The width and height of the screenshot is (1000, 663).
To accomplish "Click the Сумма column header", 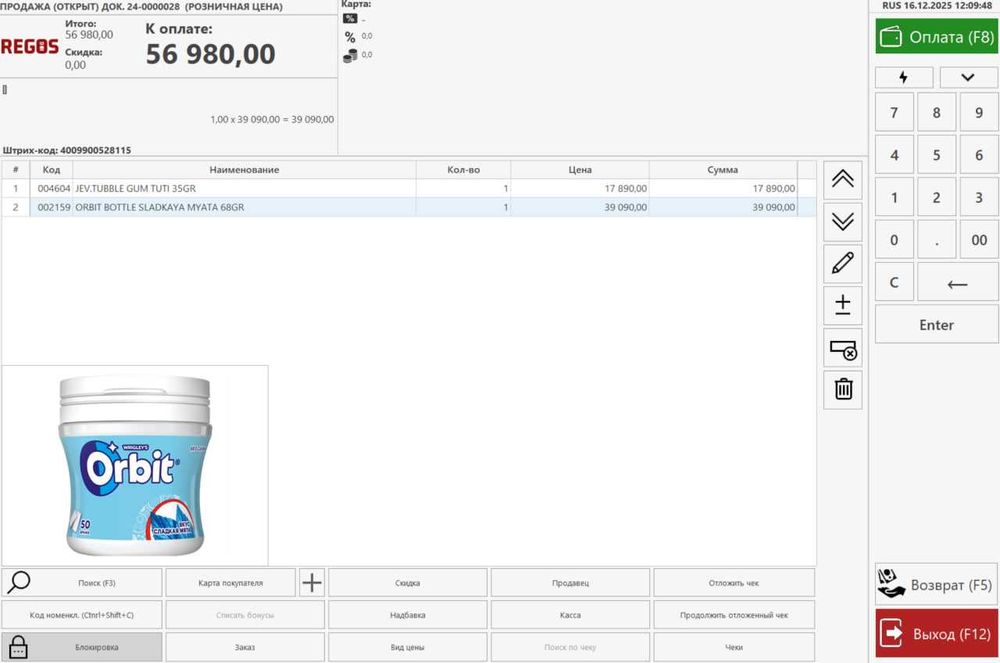I will coord(723,170).
